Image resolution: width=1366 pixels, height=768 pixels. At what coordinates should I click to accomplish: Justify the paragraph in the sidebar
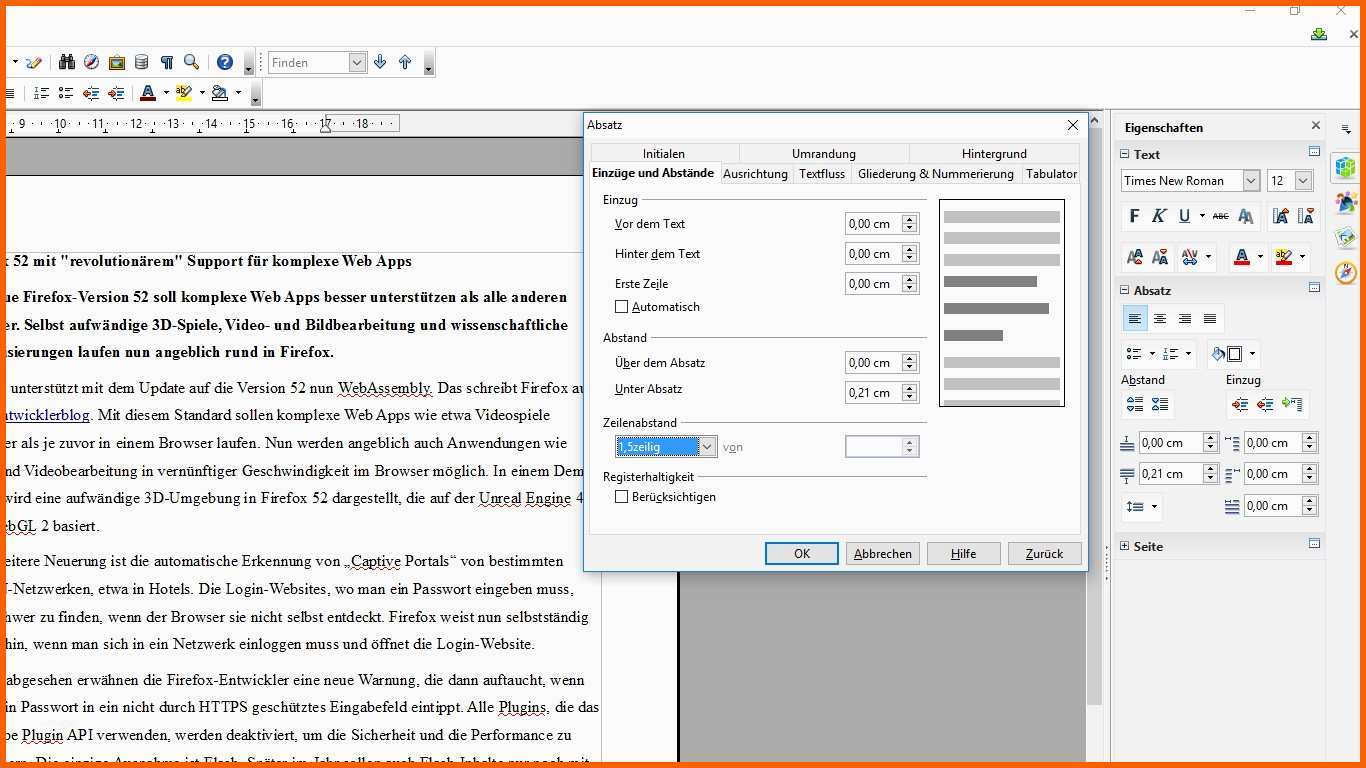(1210, 319)
